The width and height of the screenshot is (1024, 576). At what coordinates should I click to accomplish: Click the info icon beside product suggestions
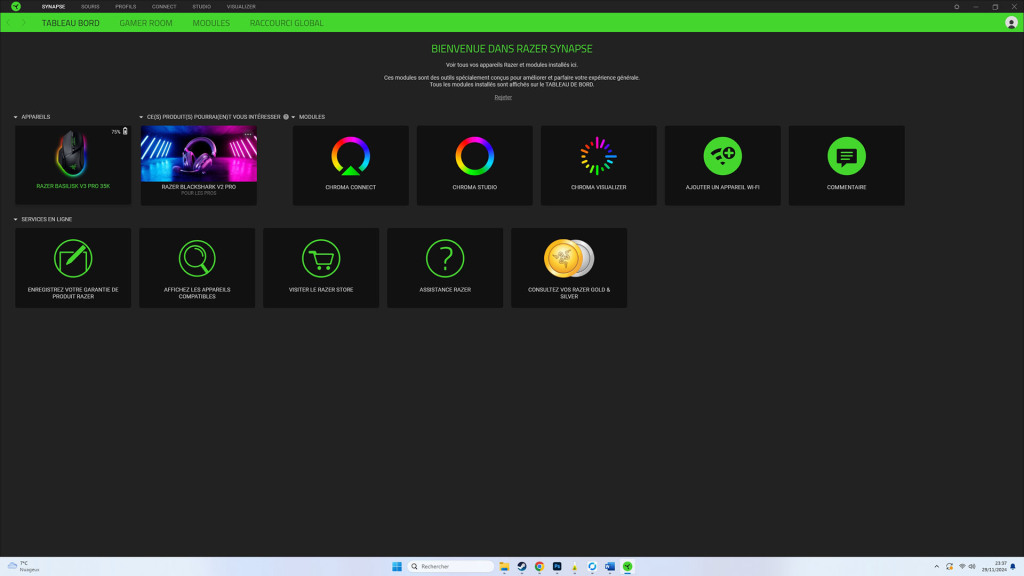[x=286, y=117]
